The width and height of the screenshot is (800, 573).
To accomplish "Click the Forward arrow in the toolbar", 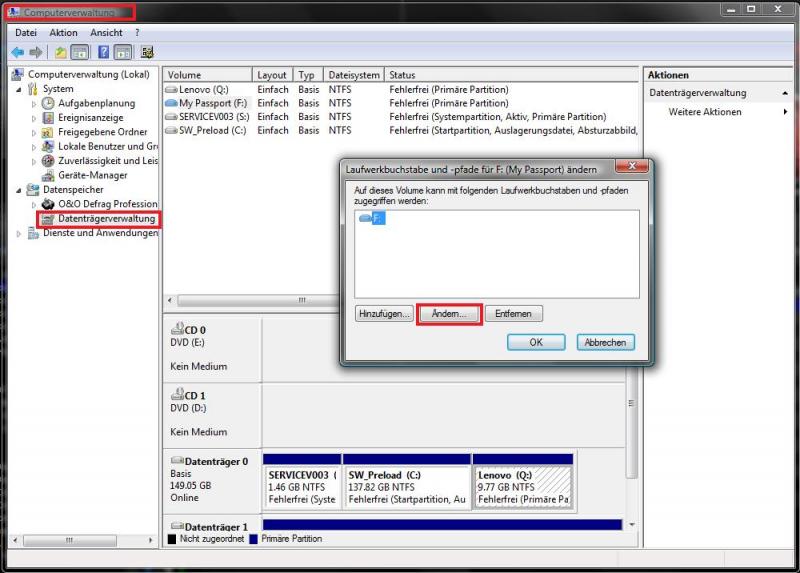I will 35,52.
